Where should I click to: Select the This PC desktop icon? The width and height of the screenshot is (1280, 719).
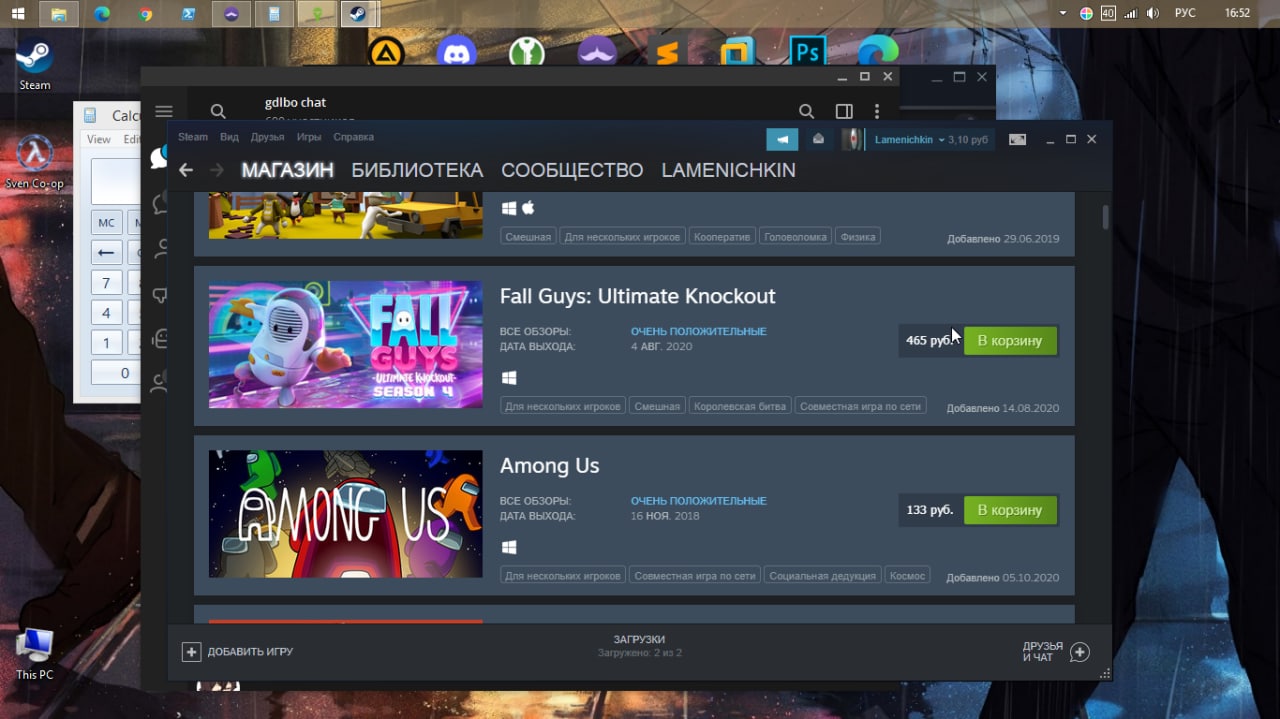(x=35, y=653)
